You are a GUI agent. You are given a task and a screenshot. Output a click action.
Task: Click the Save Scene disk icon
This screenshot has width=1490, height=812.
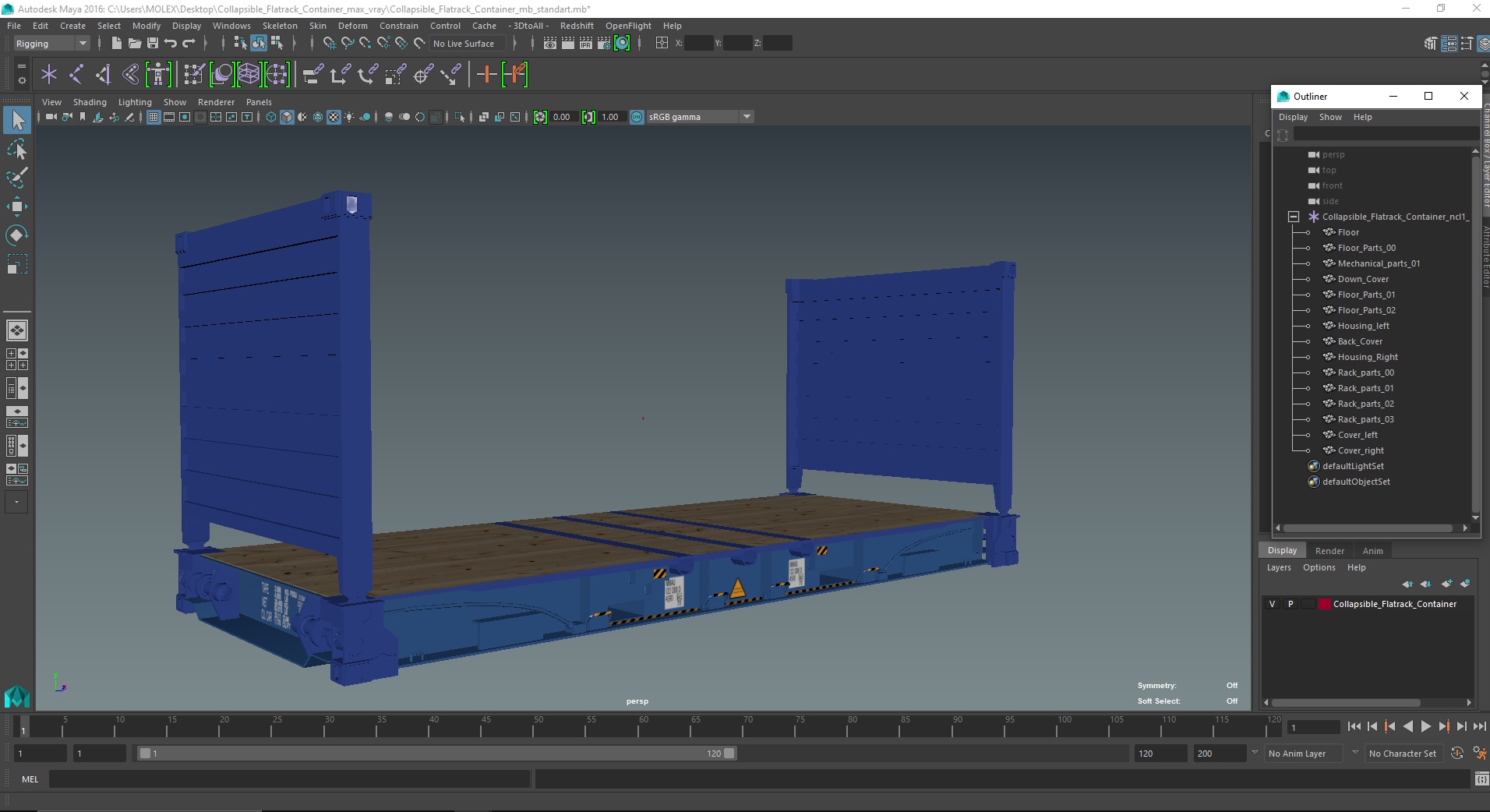[x=153, y=44]
